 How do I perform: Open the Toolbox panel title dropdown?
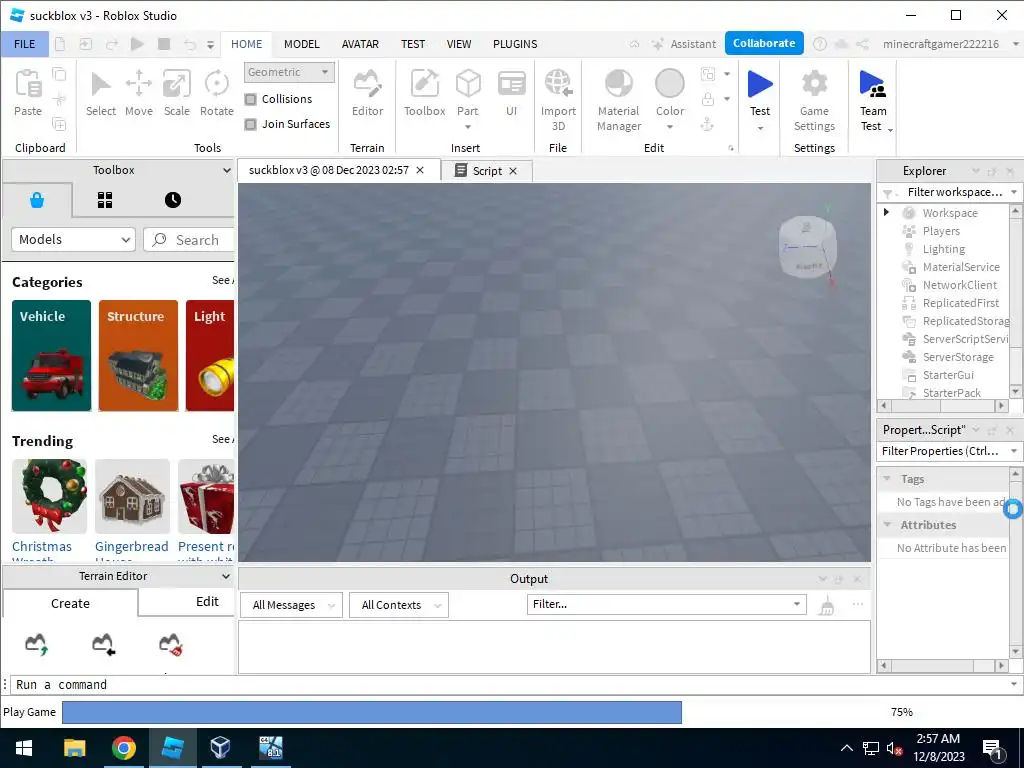(x=226, y=170)
